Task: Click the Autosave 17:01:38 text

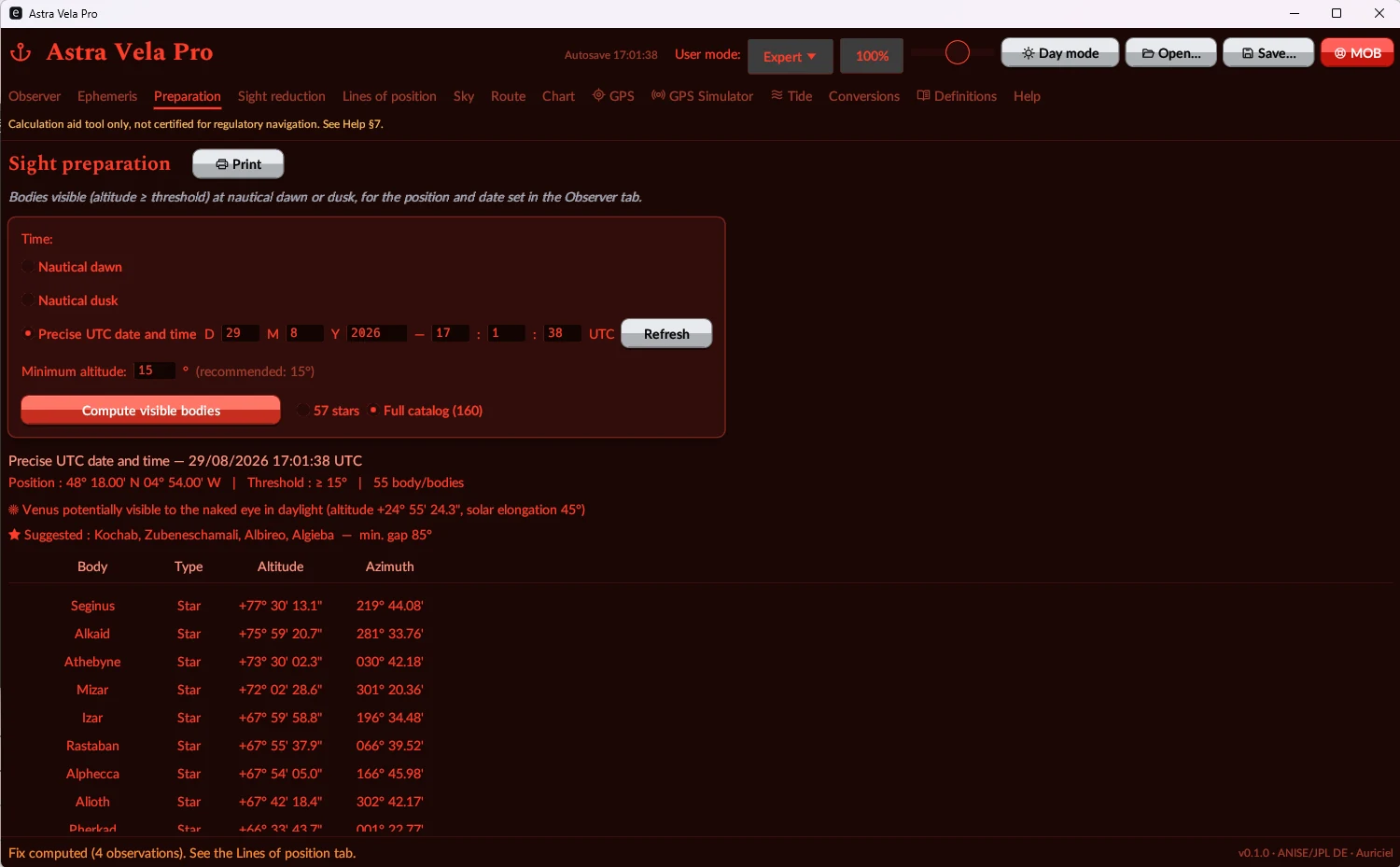Action: [x=611, y=55]
